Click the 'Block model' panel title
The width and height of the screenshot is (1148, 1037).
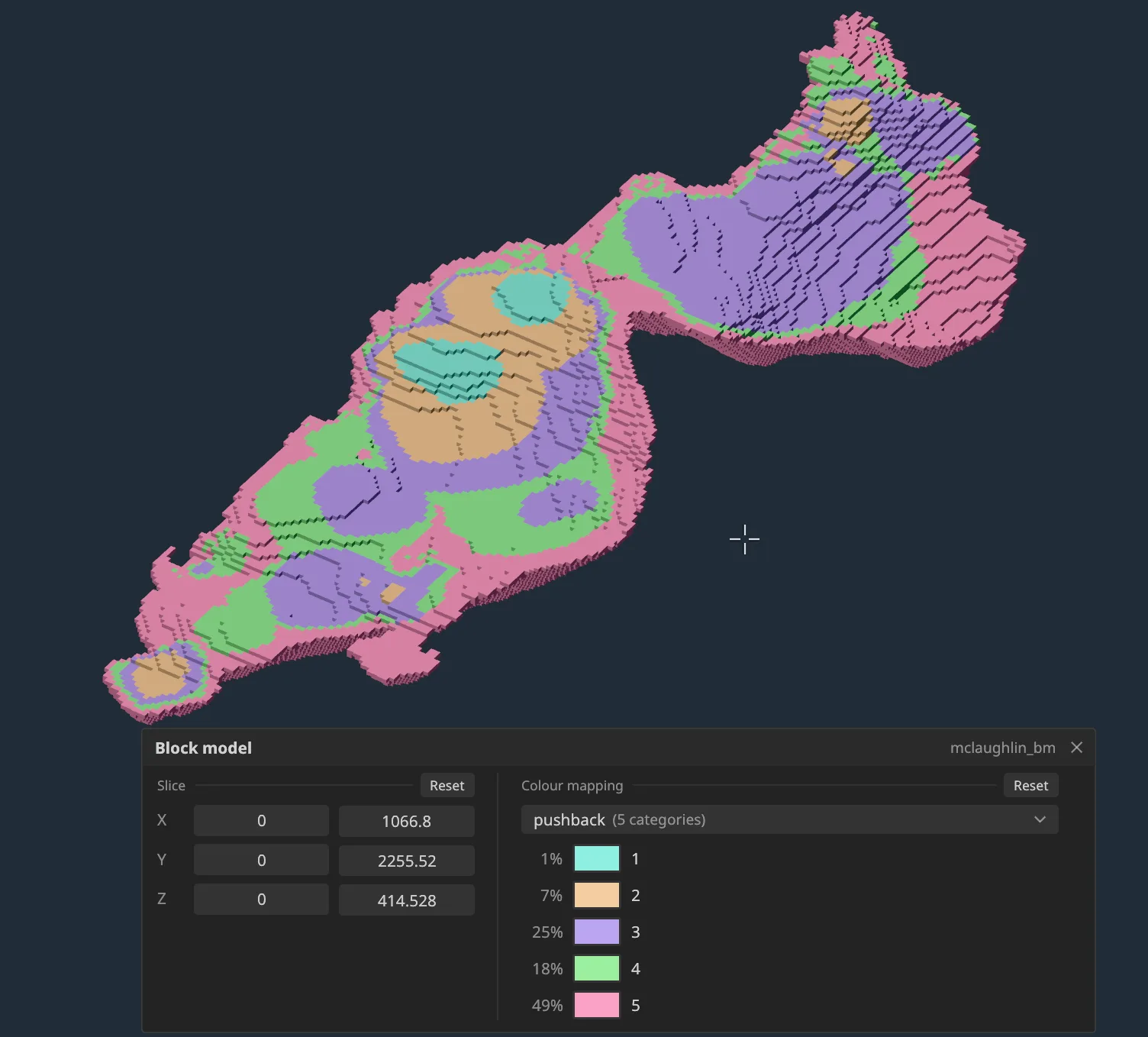[203, 748]
